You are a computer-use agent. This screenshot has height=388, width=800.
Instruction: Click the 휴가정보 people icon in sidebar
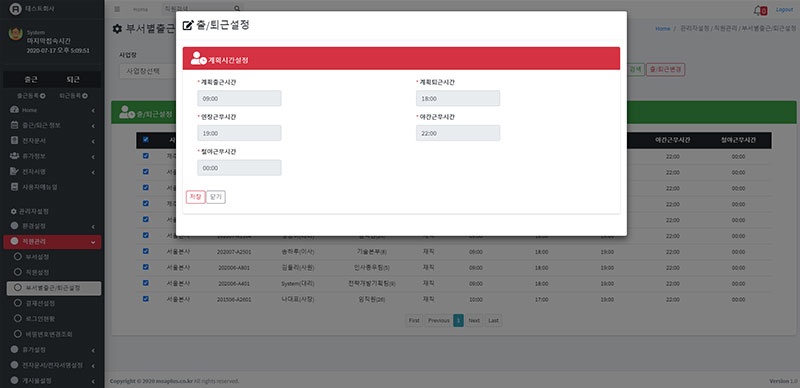[x=14, y=156]
